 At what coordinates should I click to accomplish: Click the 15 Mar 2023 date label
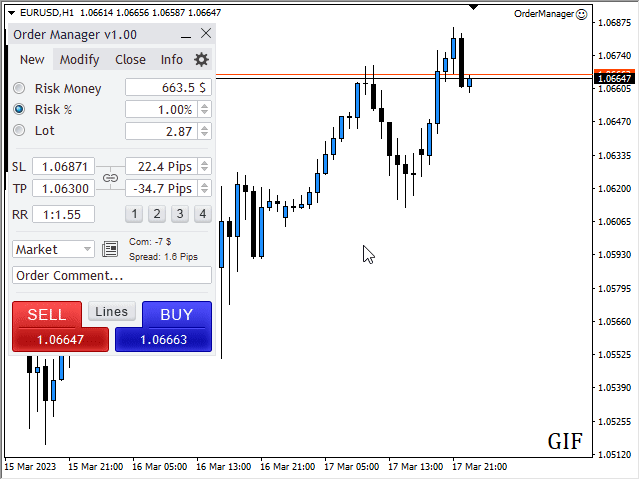click(30, 466)
